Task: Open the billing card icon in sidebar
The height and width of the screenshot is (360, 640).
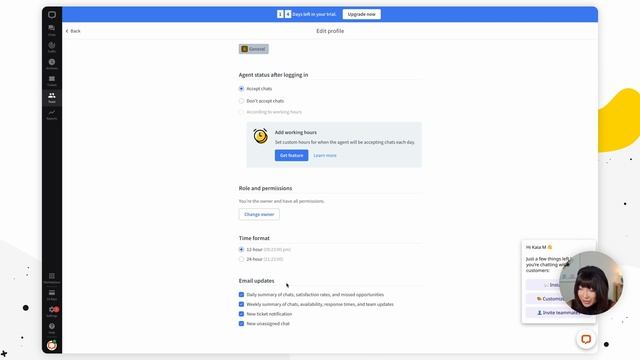Action: (52, 295)
